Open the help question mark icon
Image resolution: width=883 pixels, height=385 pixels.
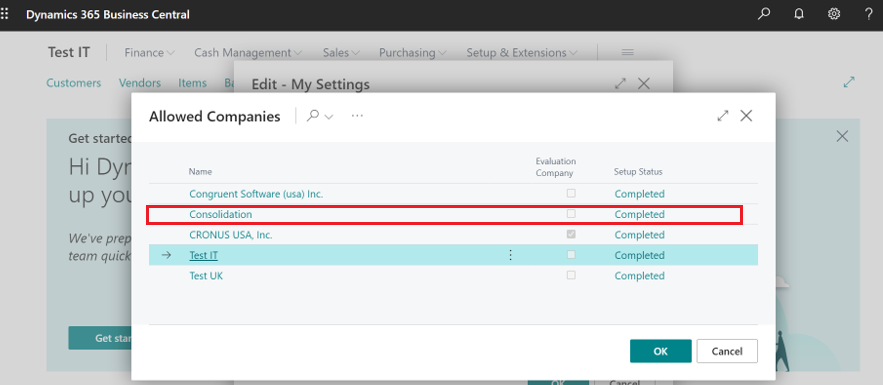(x=868, y=15)
